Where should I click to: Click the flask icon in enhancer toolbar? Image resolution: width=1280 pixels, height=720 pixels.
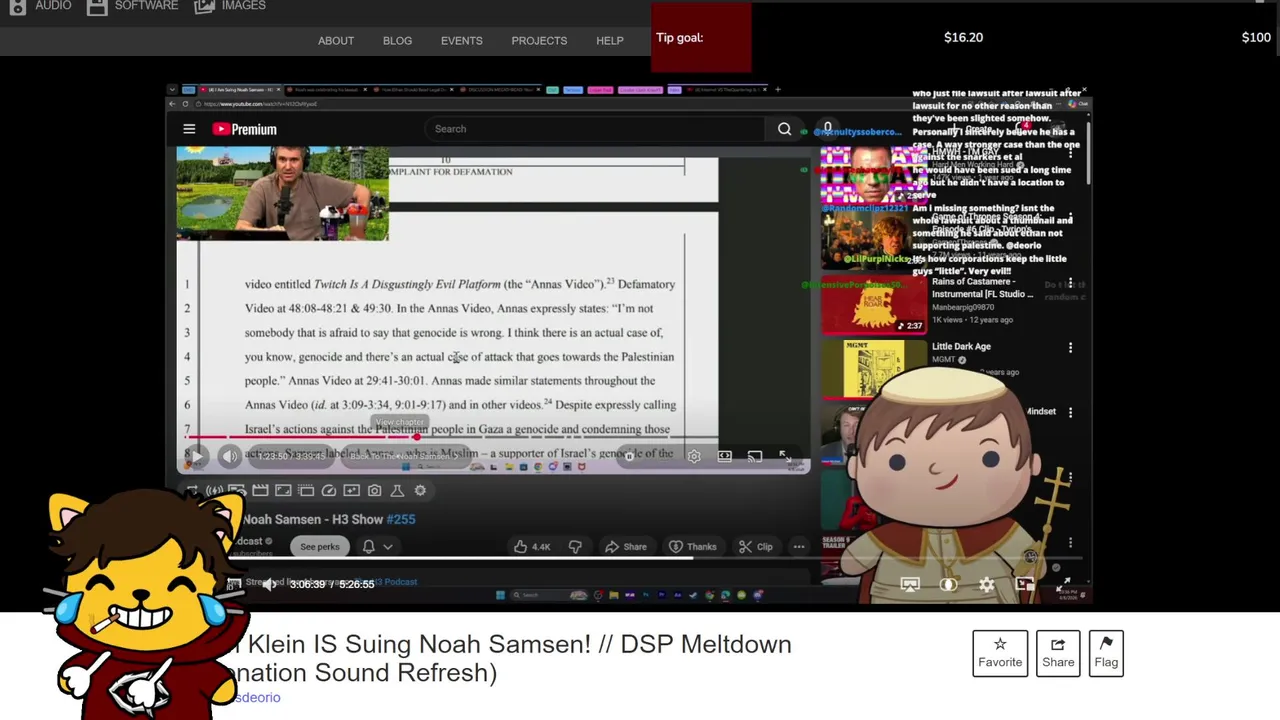[397, 490]
